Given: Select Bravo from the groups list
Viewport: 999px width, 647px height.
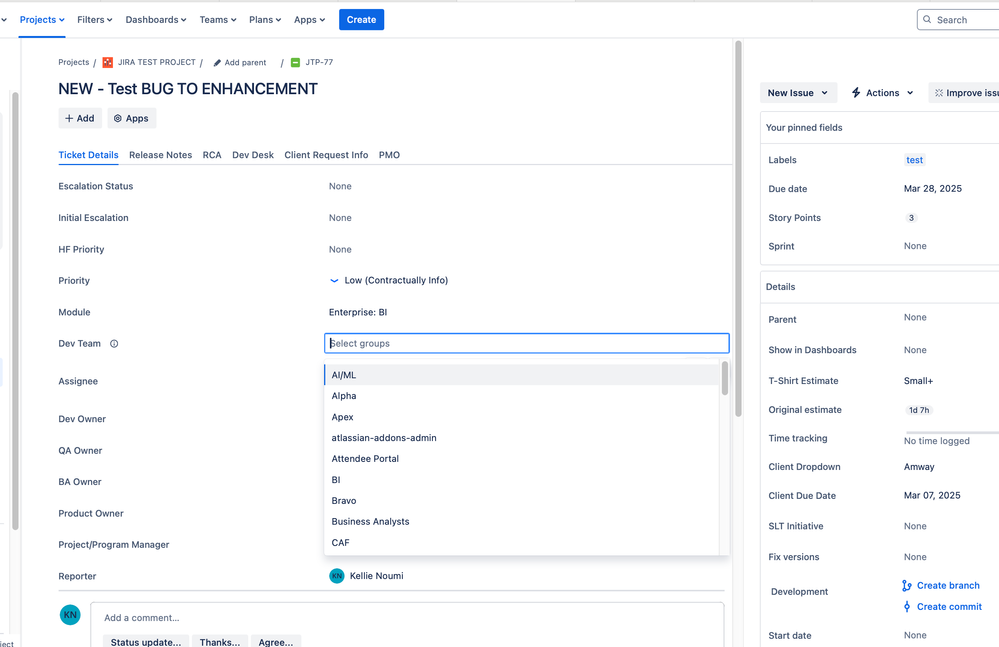Looking at the screenshot, I should pyautogui.click(x=522, y=501).
